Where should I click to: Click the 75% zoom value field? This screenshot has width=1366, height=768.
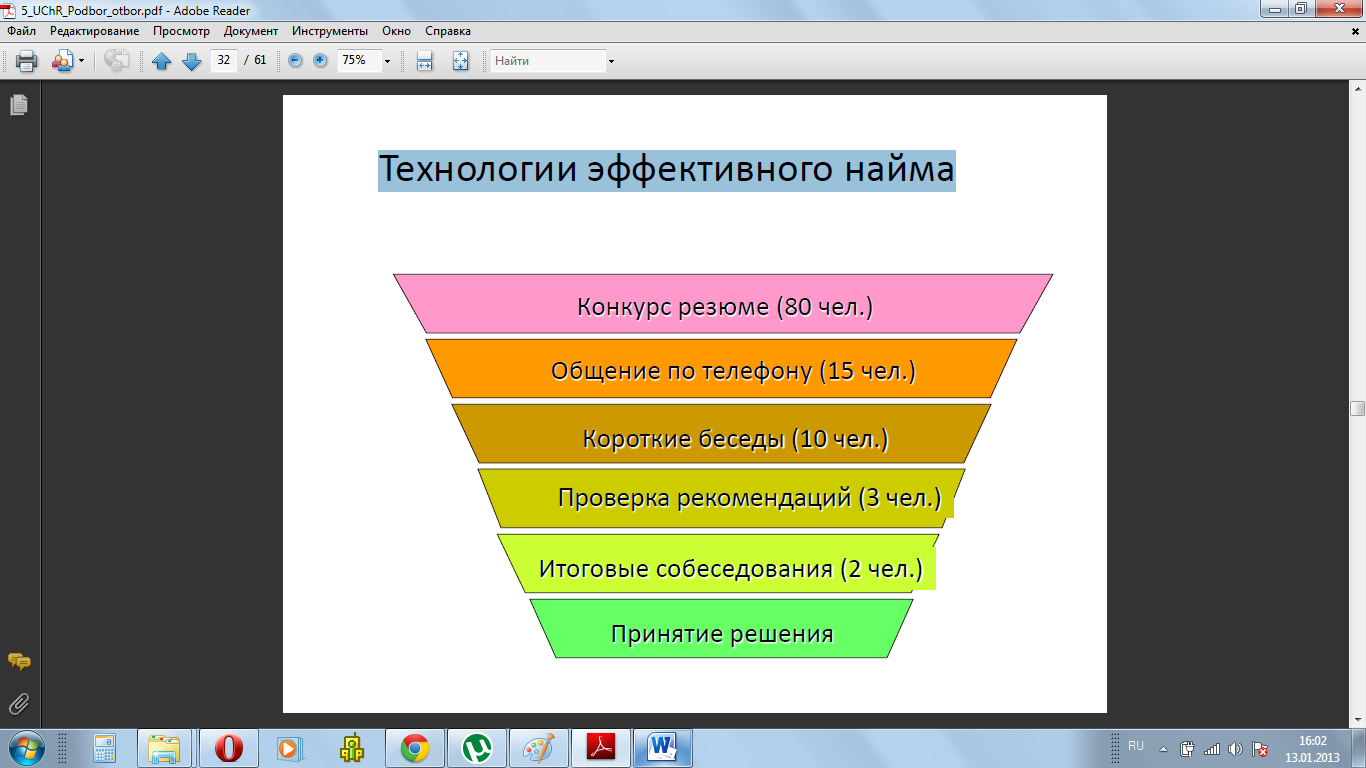(358, 60)
